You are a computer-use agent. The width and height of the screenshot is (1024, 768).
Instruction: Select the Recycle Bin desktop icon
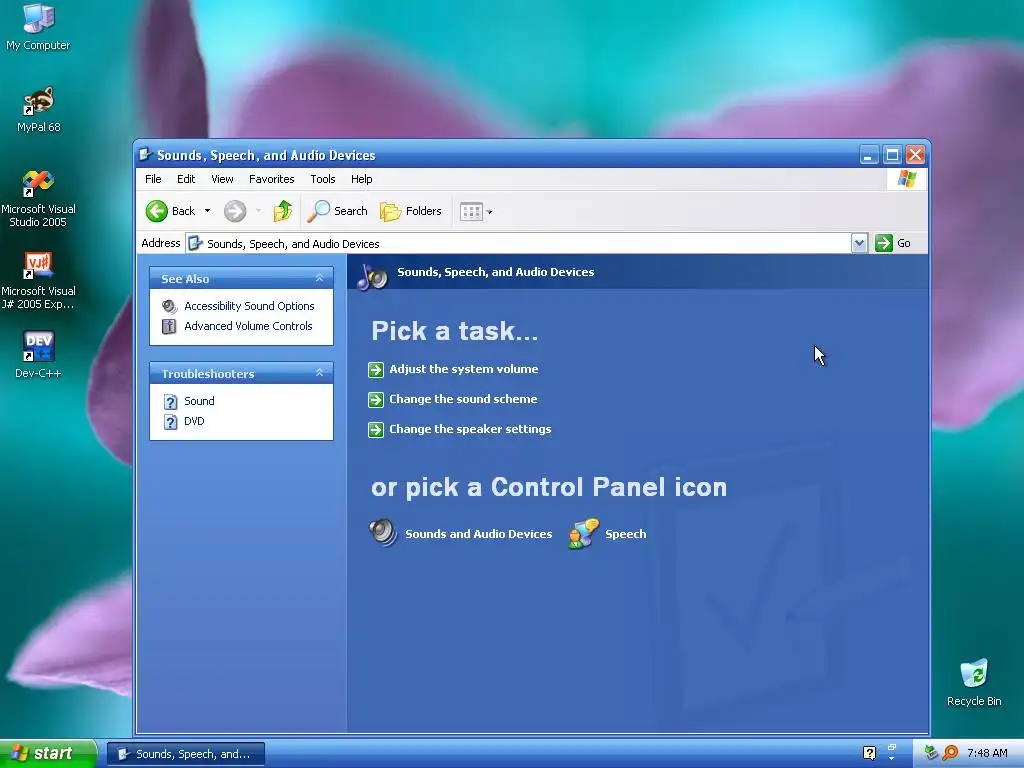pyautogui.click(x=974, y=682)
